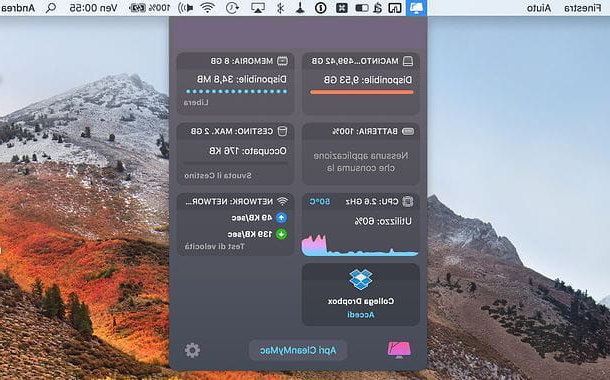Click the MACINTO...499,42 GB header
Screen dimensions: 610x380
coord(355,61)
